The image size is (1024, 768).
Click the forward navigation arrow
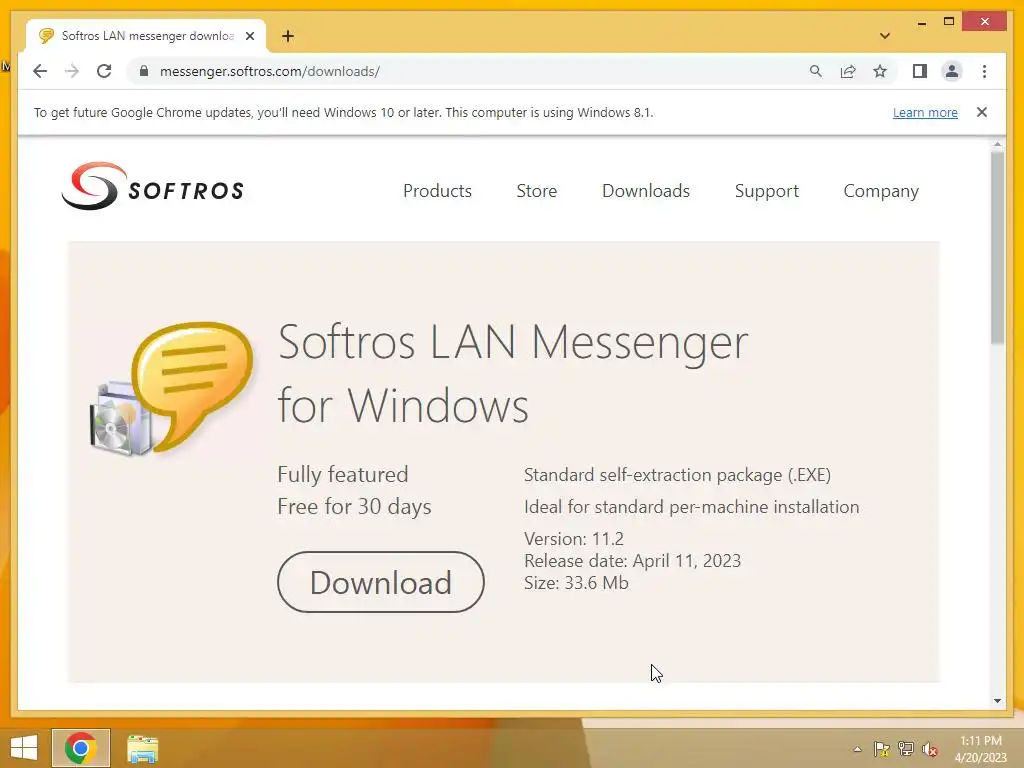[72, 71]
